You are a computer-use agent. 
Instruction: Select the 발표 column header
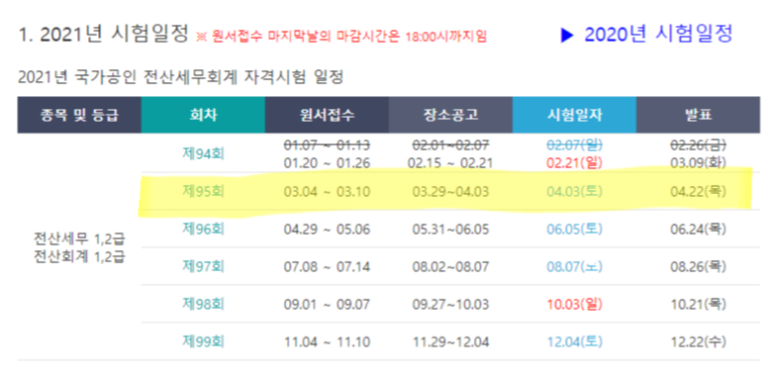click(x=698, y=115)
